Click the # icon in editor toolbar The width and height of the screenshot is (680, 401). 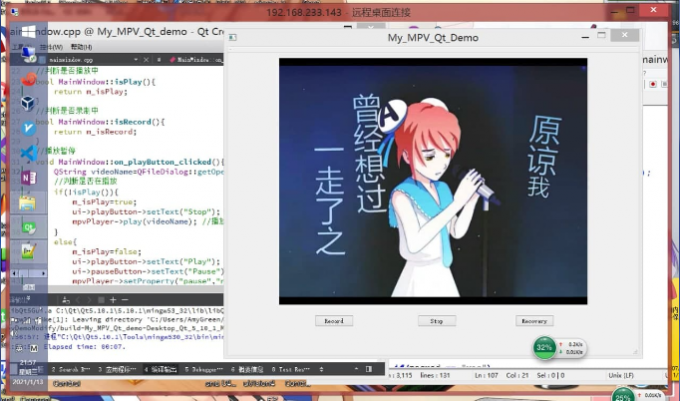pyautogui.click(x=159, y=60)
